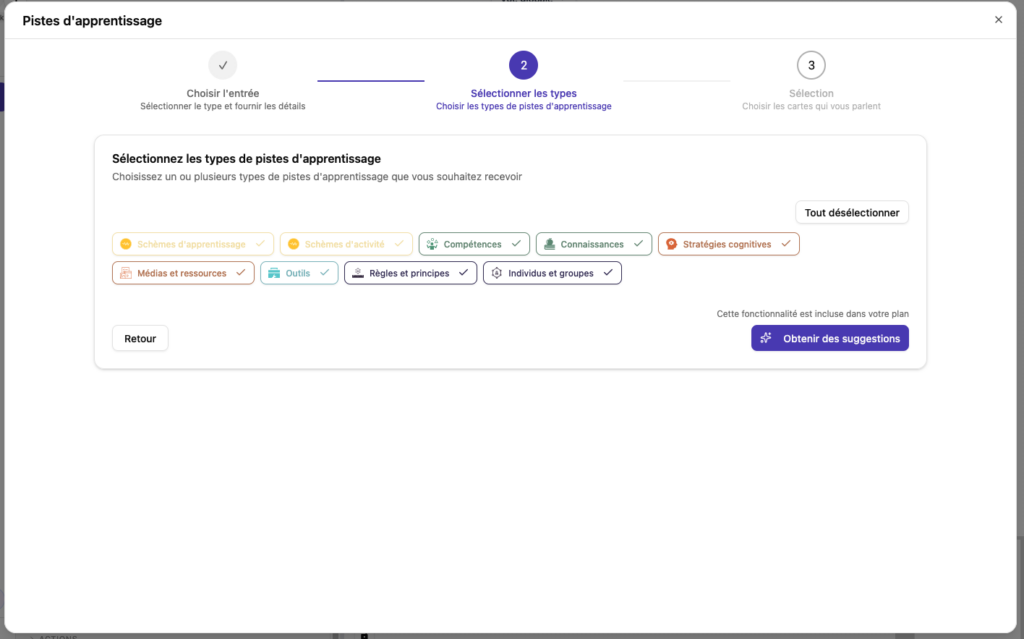Viewport: 1024px width, 639px height.
Task: Click step 2 circle in stepper
Action: point(523,65)
